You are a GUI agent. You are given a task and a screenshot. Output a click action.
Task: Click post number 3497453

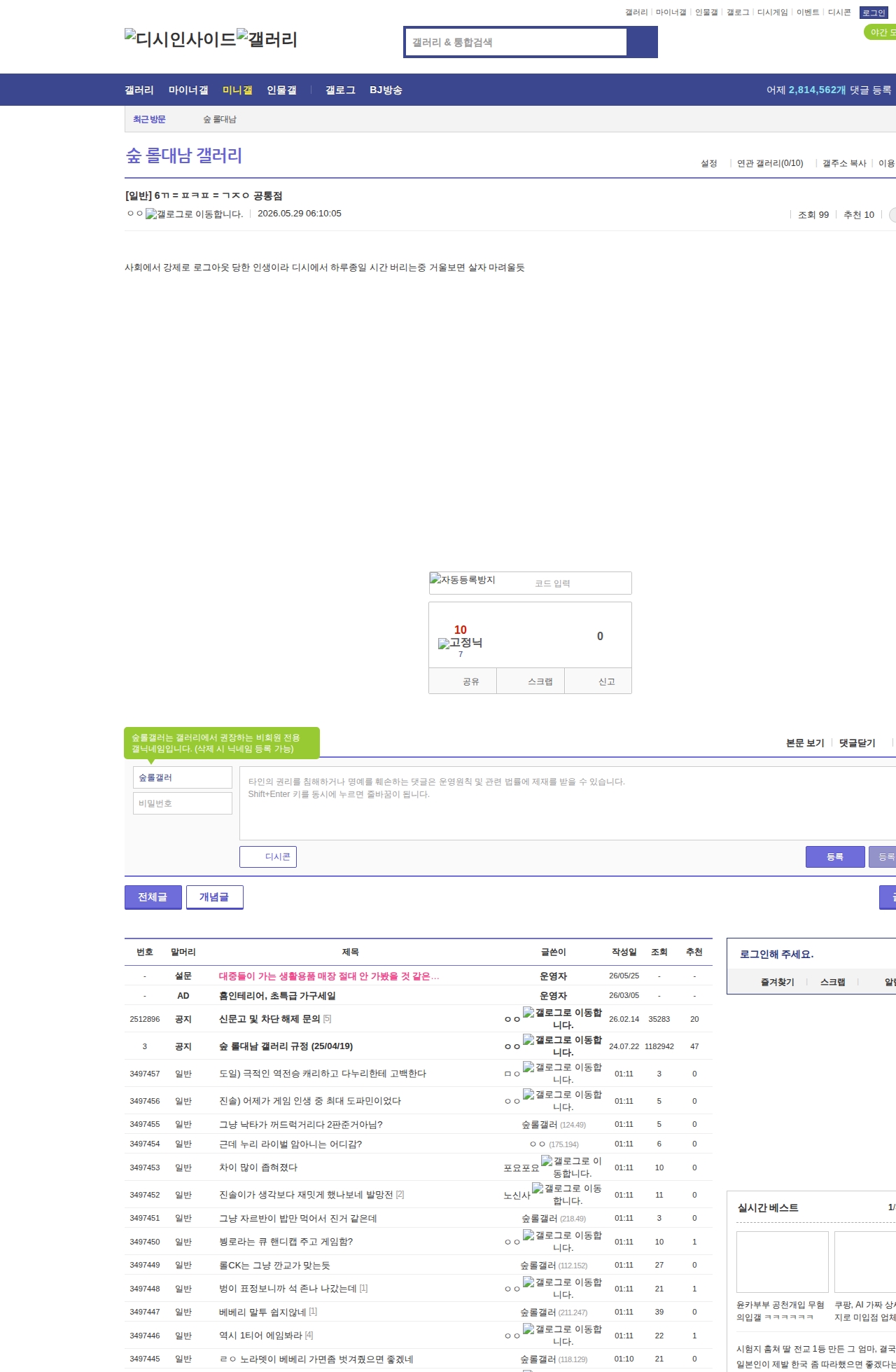point(145,1167)
